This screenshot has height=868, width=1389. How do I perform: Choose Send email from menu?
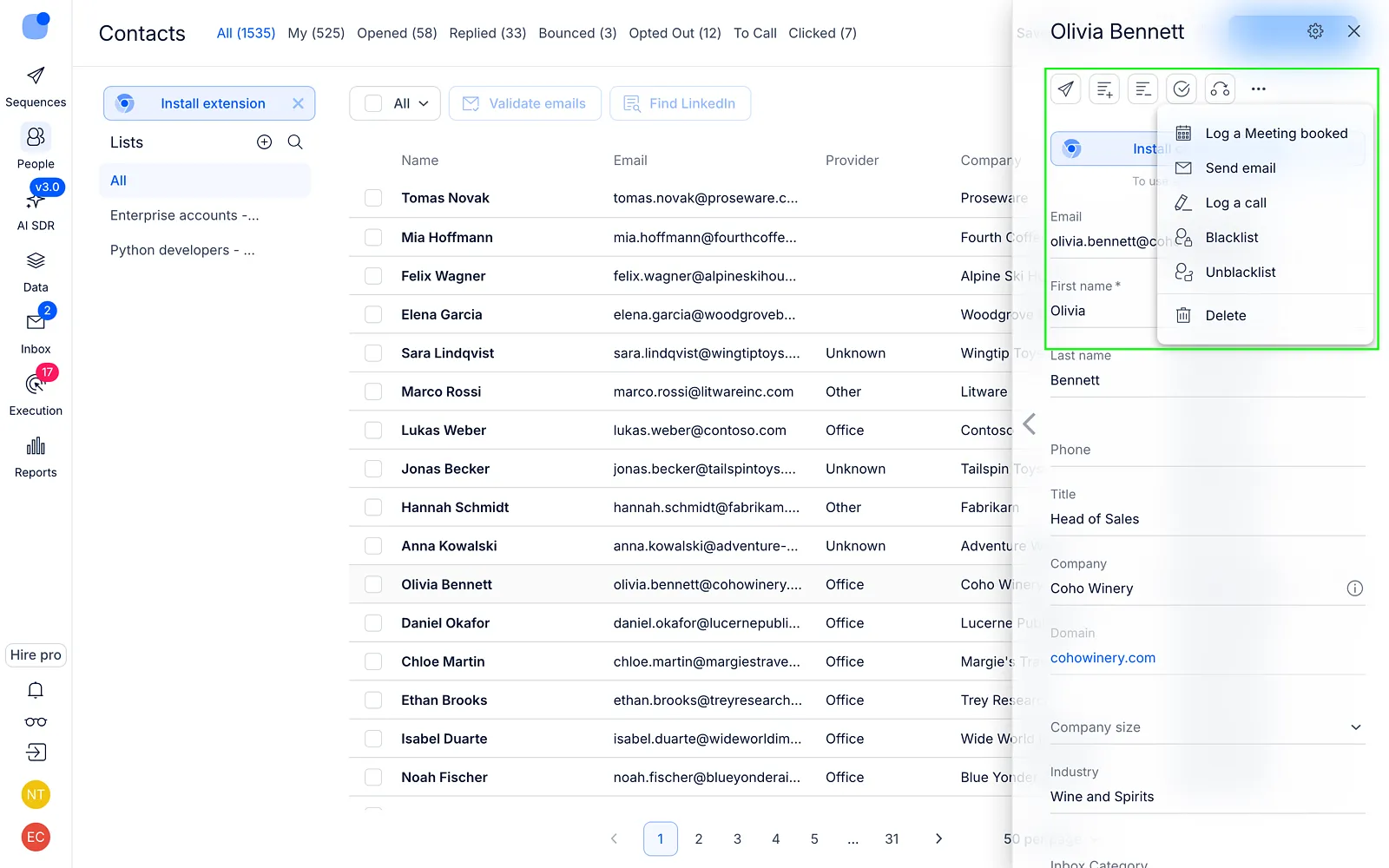1265,168
